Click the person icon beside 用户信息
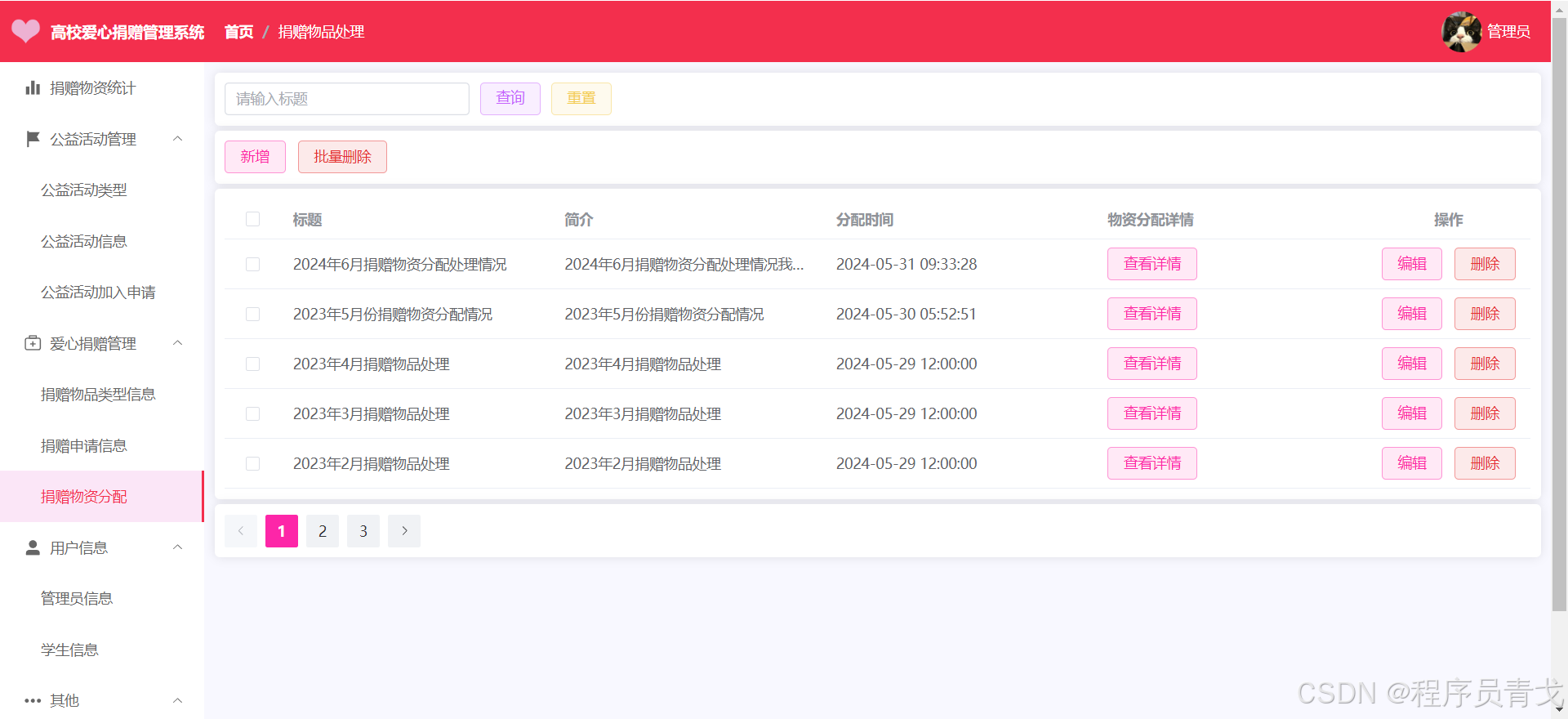1568x719 pixels. (33, 547)
